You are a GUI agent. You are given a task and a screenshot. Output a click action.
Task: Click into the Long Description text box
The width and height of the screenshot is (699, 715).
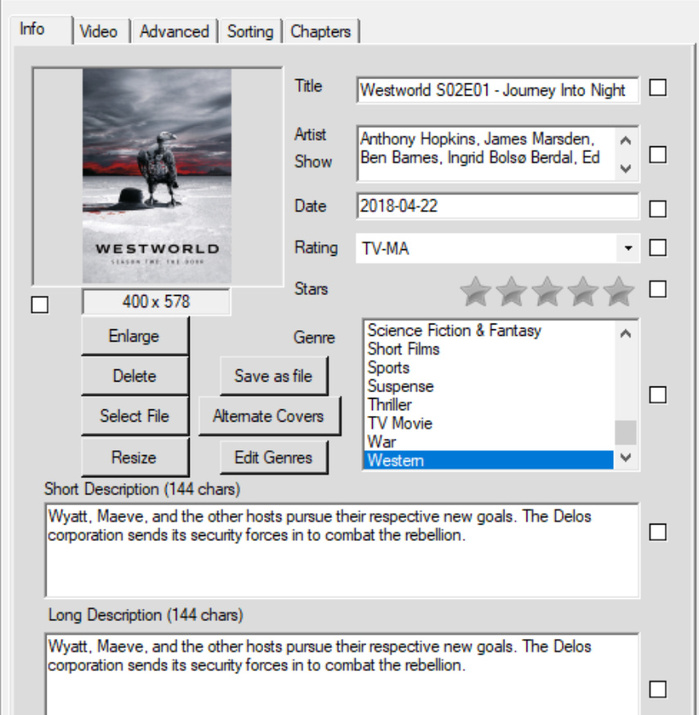[342, 675]
